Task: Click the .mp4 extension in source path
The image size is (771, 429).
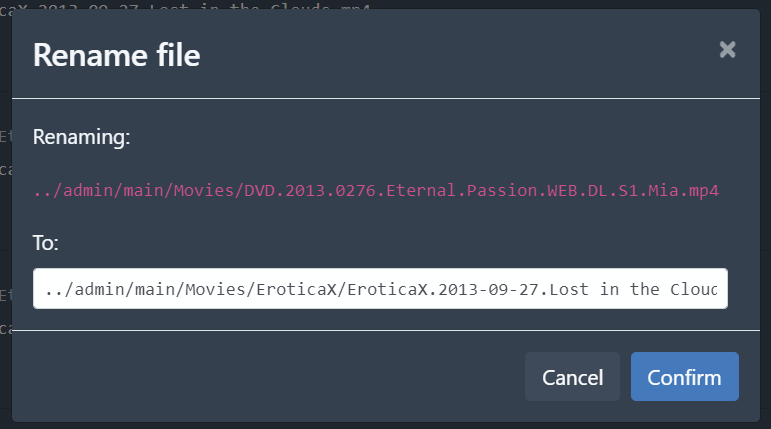Action: point(703,190)
